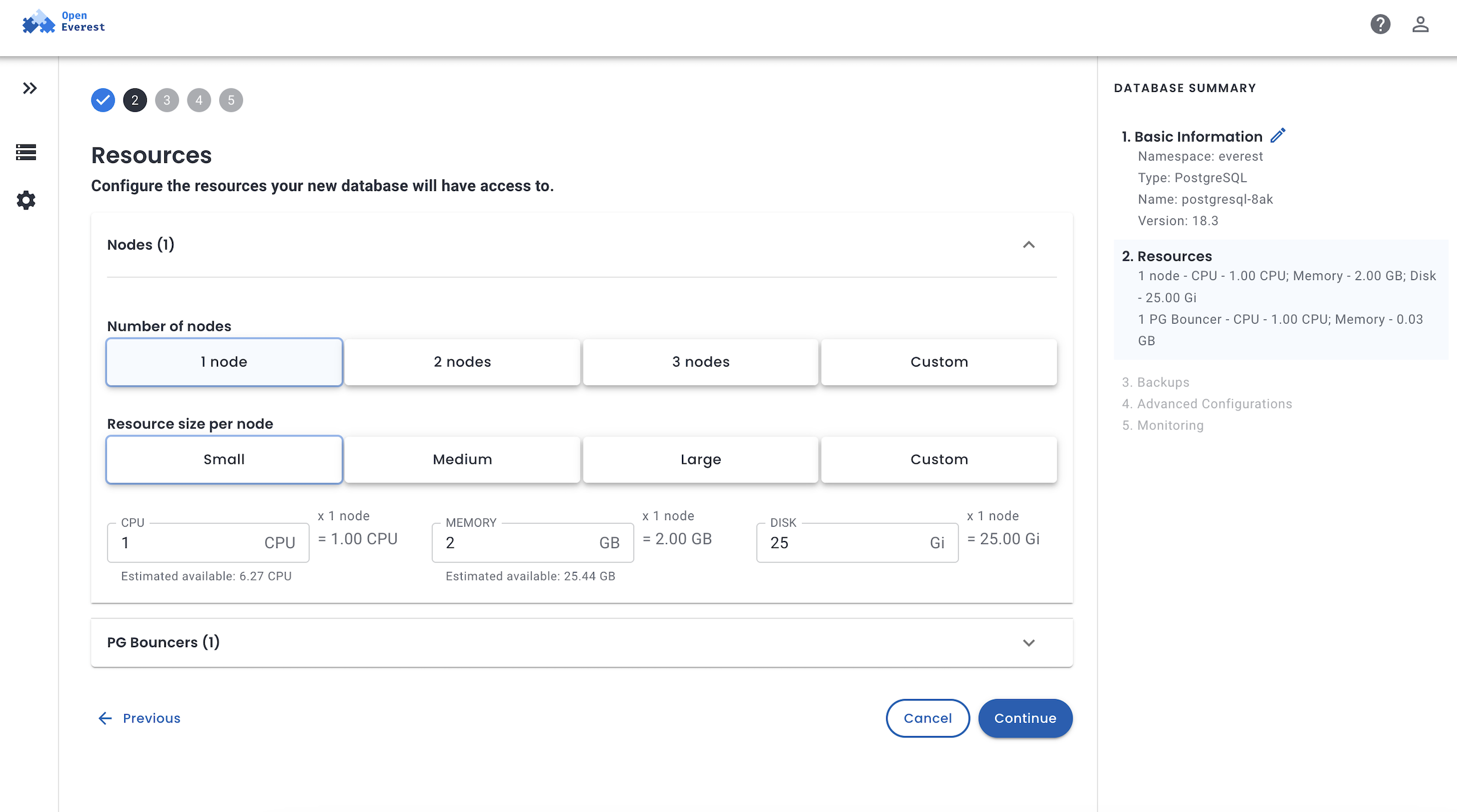
Task: Choose Large resource size per node
Action: coord(700,459)
